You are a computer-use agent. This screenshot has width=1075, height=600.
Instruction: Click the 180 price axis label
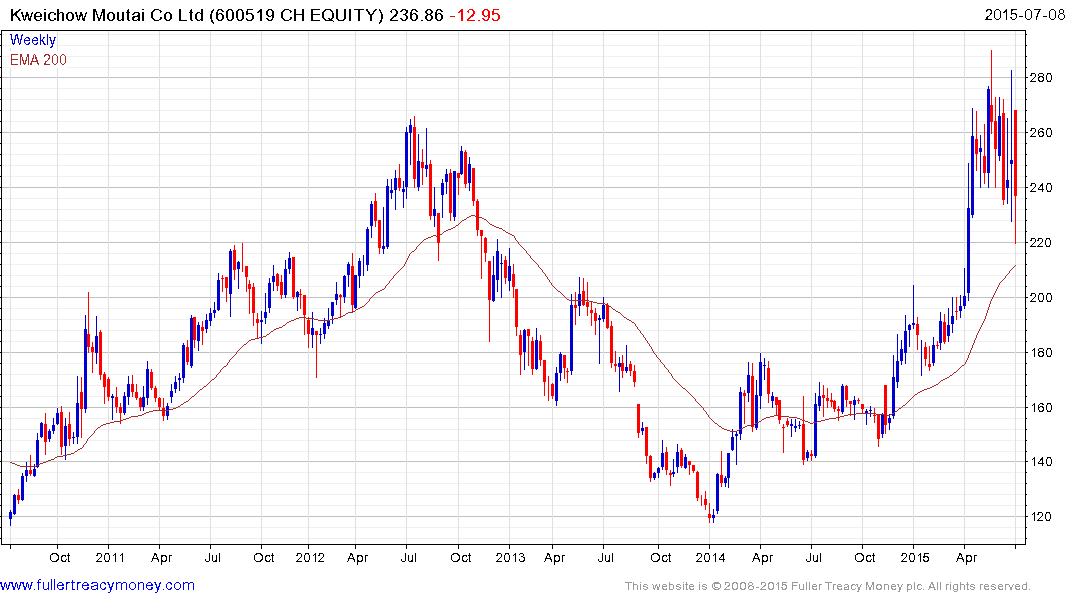coord(1041,352)
